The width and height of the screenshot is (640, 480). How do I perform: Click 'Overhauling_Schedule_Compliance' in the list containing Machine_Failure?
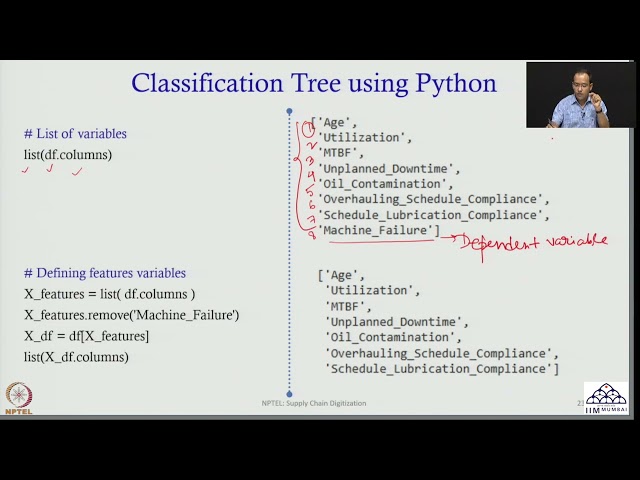(430, 199)
